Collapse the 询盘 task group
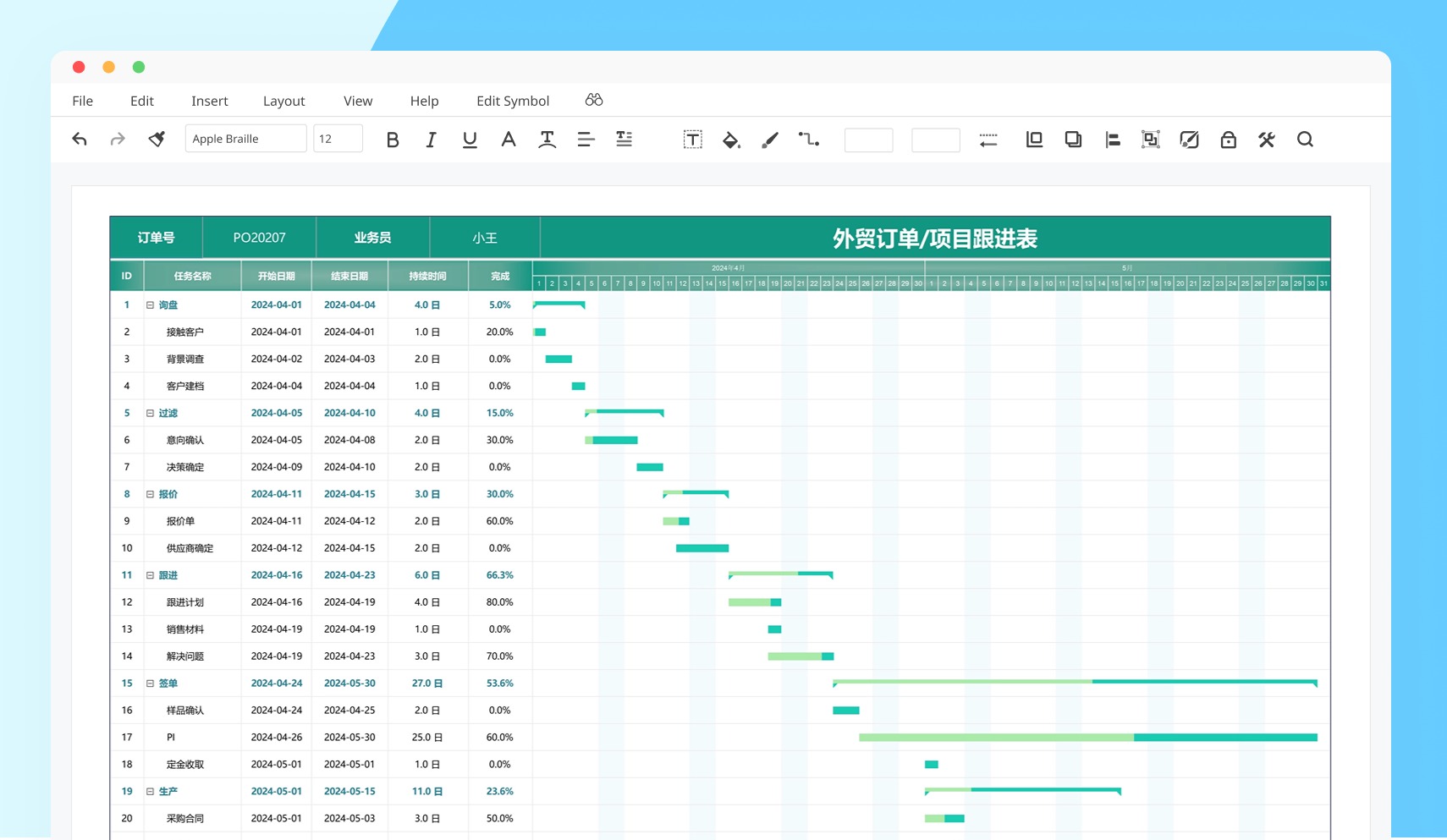 coord(150,305)
